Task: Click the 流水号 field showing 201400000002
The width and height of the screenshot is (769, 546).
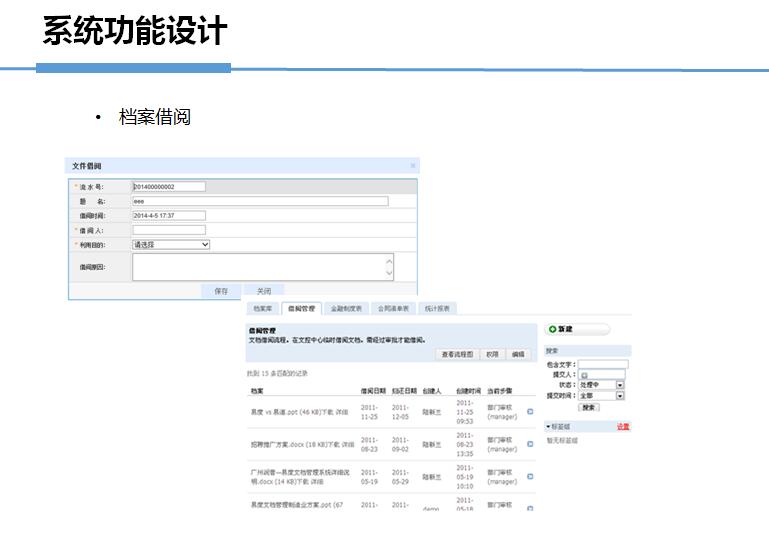Action: point(169,186)
